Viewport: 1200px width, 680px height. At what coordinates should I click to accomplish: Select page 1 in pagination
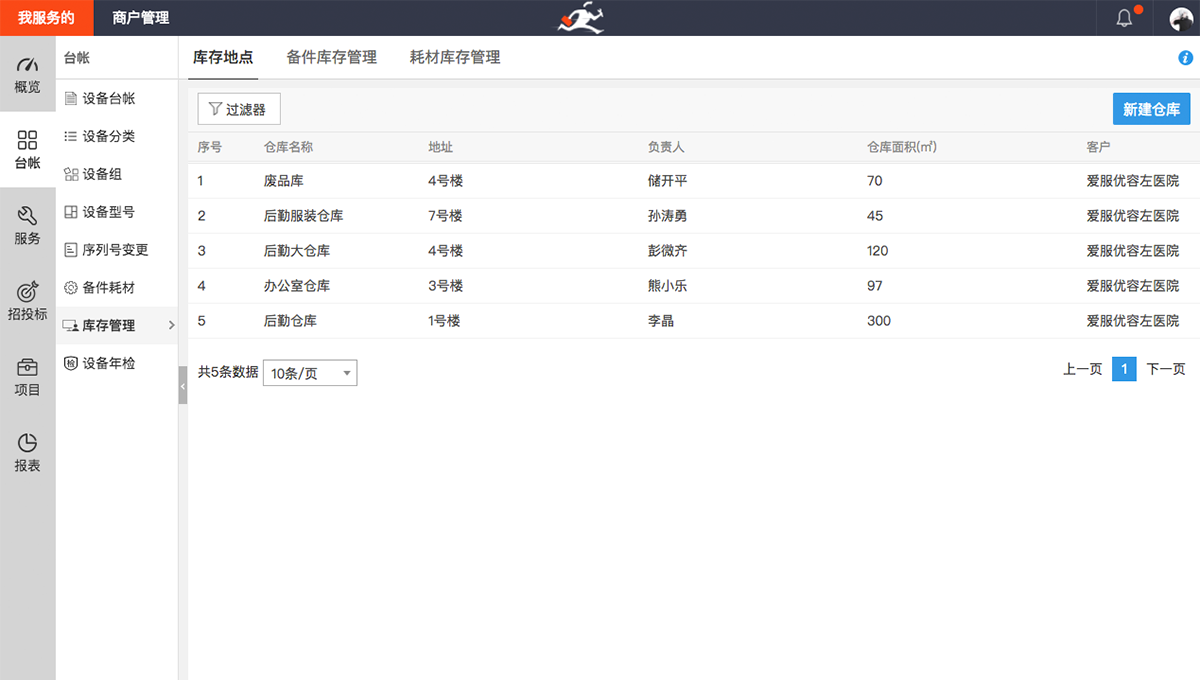(x=1124, y=370)
